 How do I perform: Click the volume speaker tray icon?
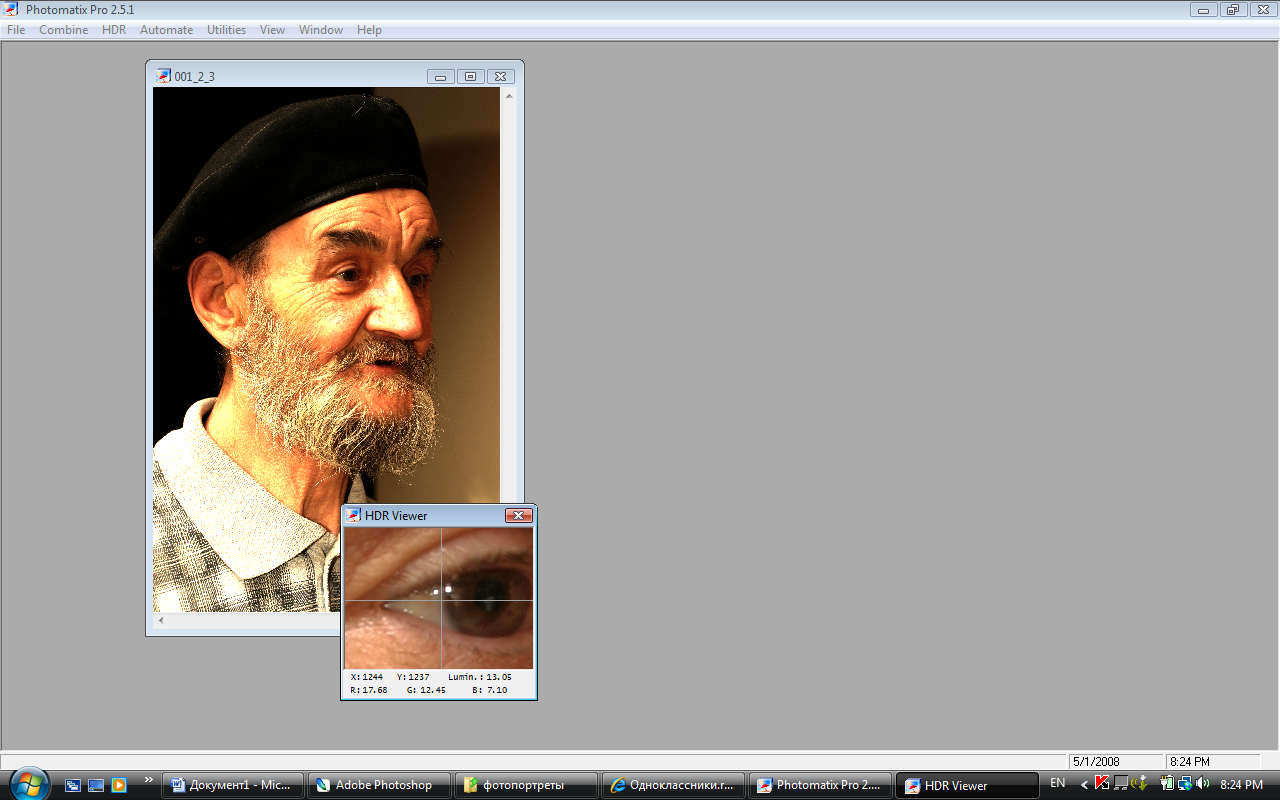point(1202,783)
